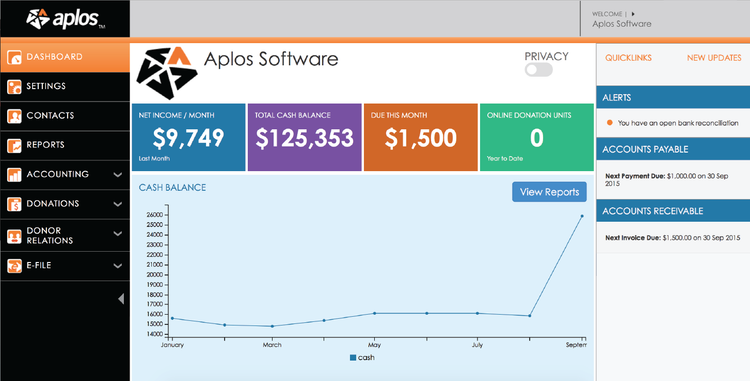Go to Contacts in the sidebar
The width and height of the screenshot is (750, 381).
(65, 116)
